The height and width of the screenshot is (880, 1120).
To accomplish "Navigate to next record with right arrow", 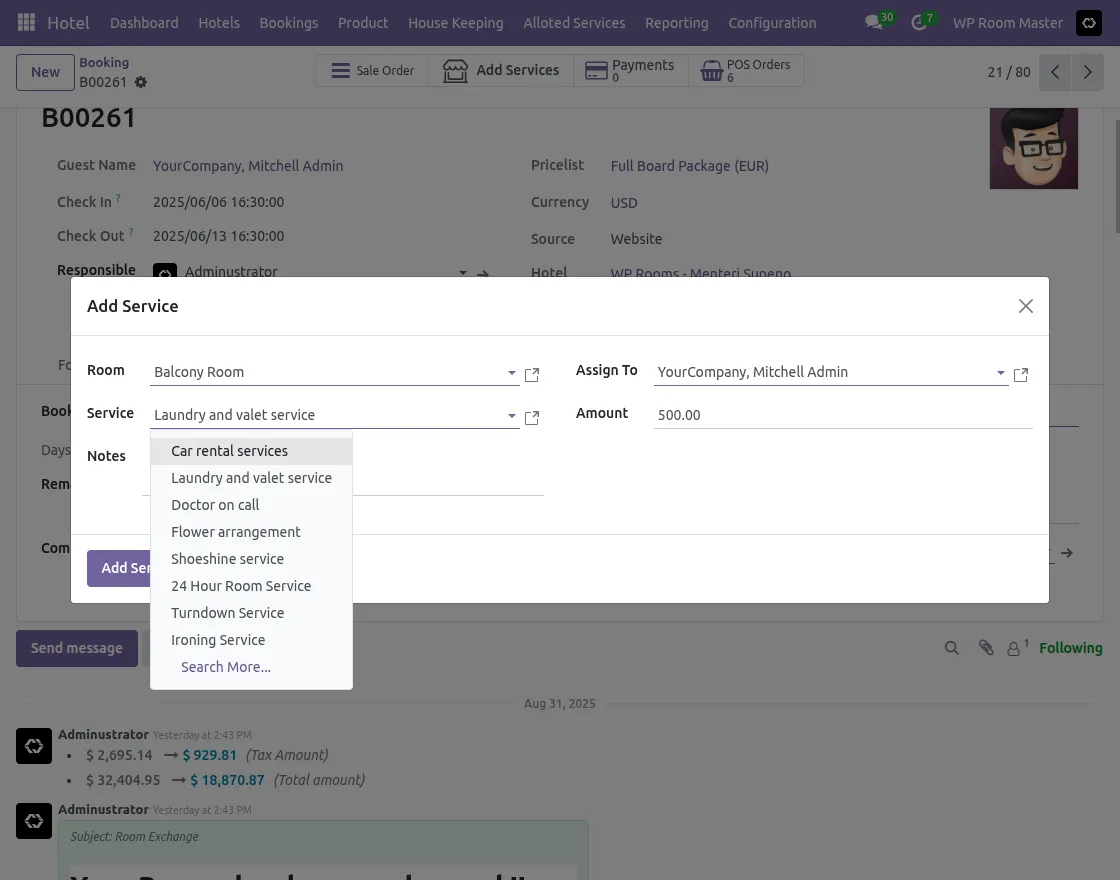I will (1087, 72).
